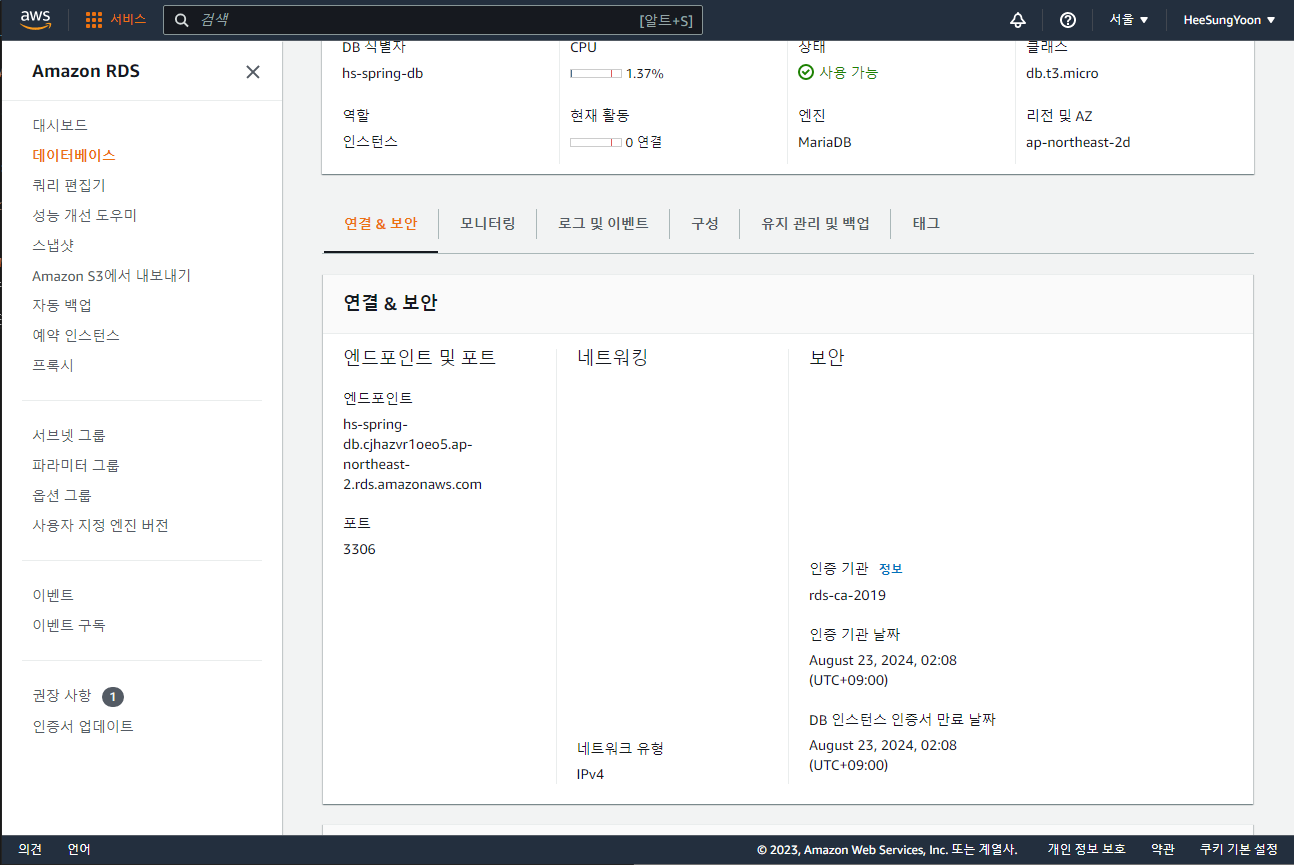Open 파라미터 그룹 in the sidebar
1294x865 pixels.
coord(76,465)
